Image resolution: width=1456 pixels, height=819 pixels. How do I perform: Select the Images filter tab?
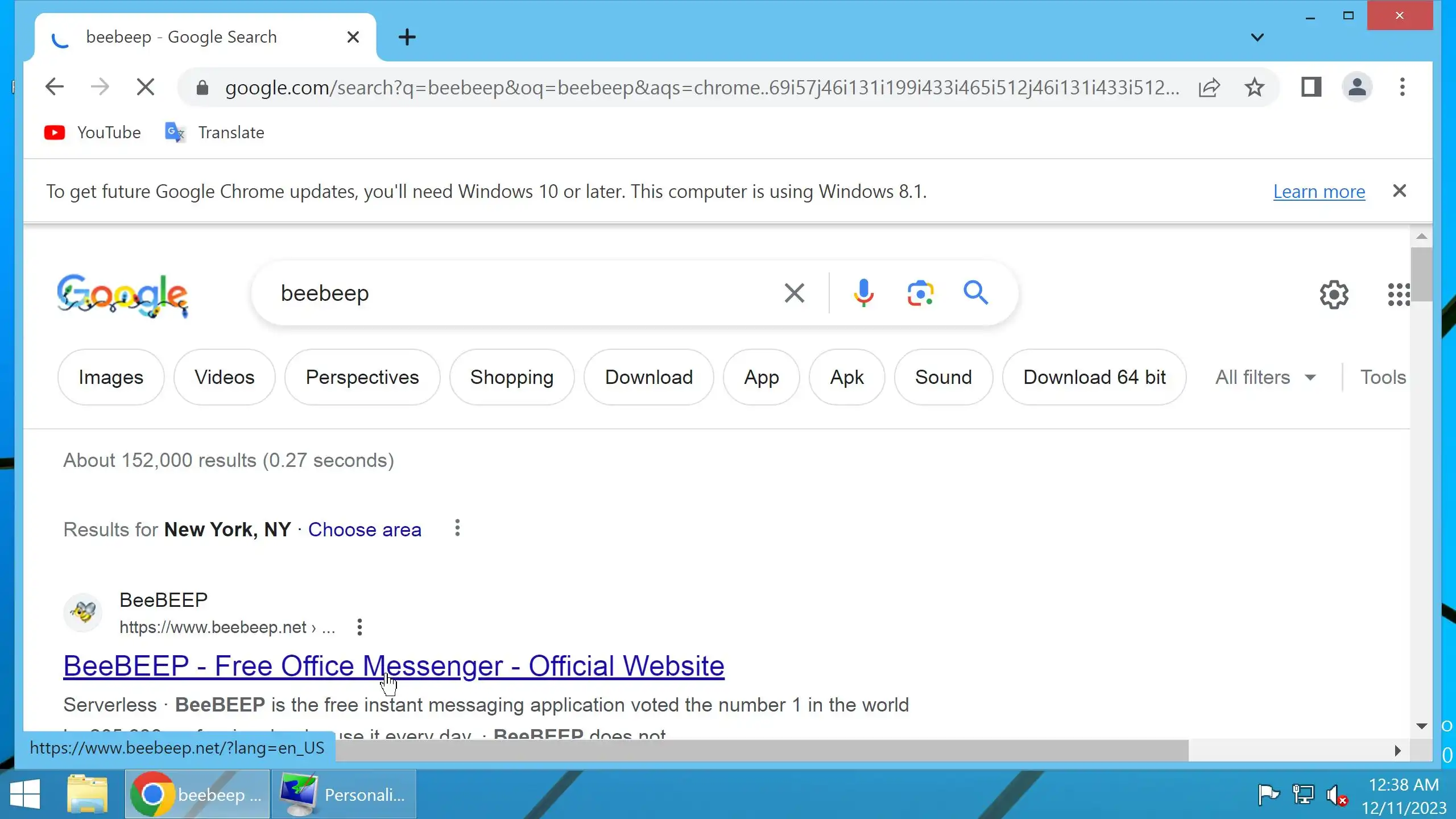(x=111, y=378)
